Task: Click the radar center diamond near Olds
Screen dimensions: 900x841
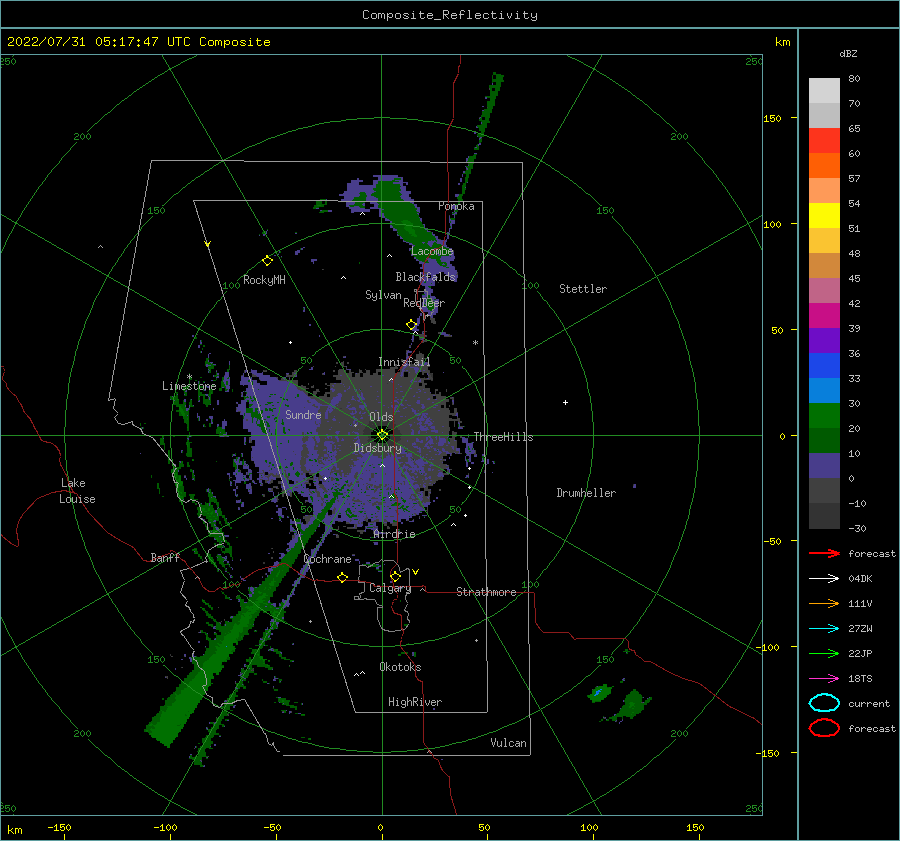Action: (382, 435)
